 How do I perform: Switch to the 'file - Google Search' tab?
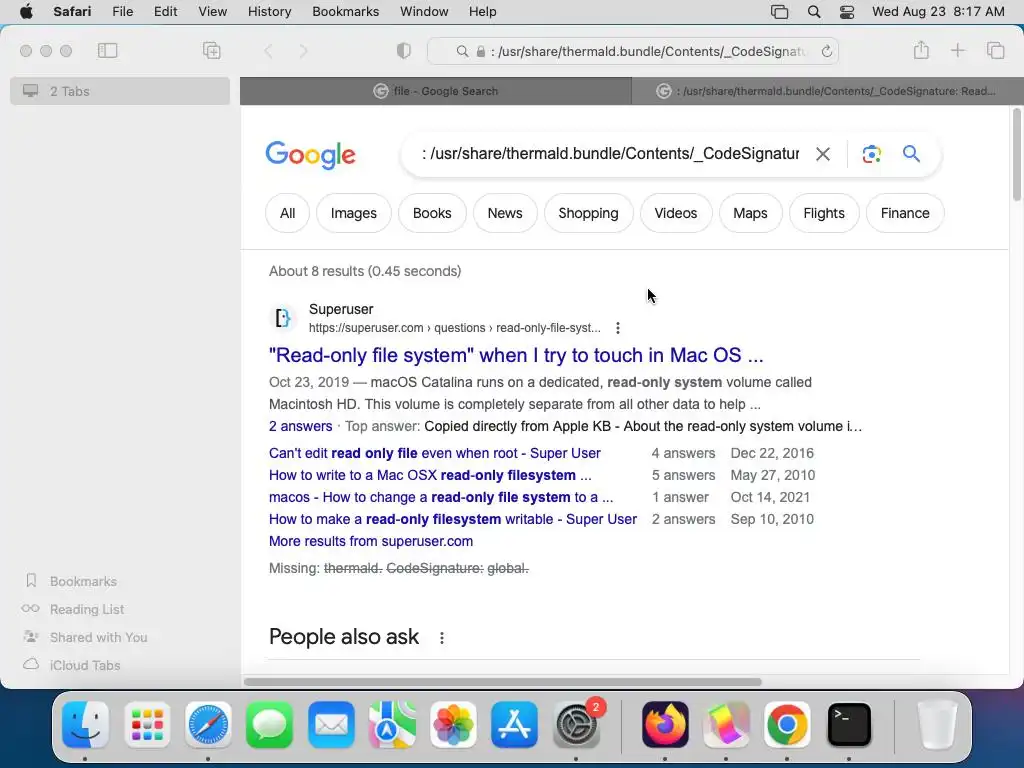point(436,91)
